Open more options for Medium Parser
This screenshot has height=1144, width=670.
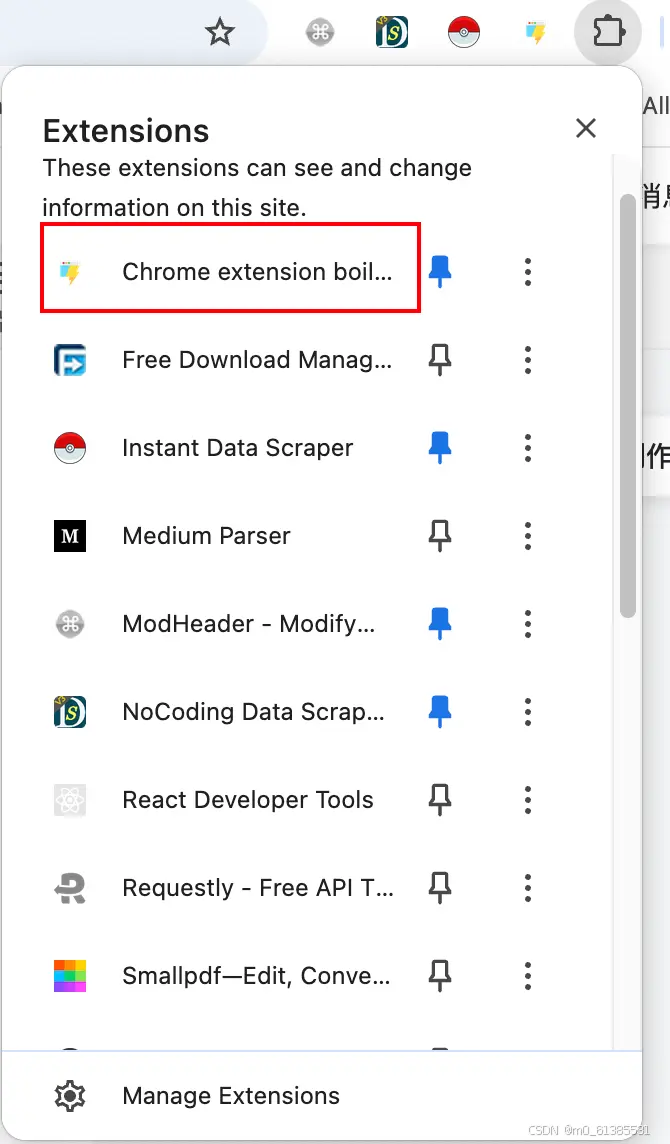click(528, 536)
